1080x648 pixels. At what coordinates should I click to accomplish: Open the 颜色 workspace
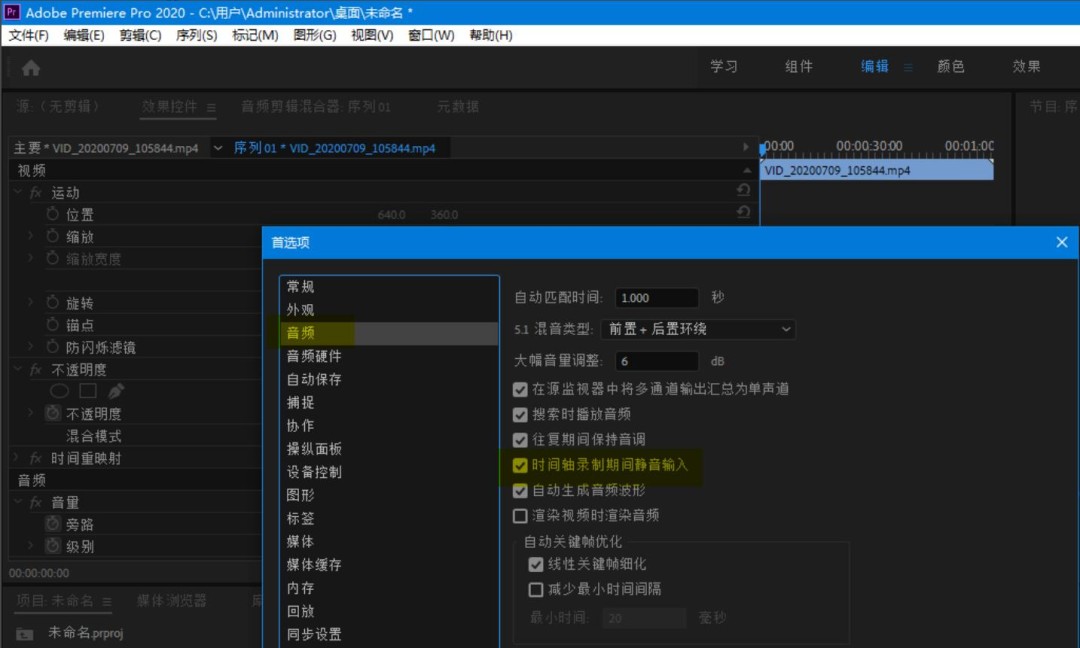pyautogui.click(x=949, y=67)
